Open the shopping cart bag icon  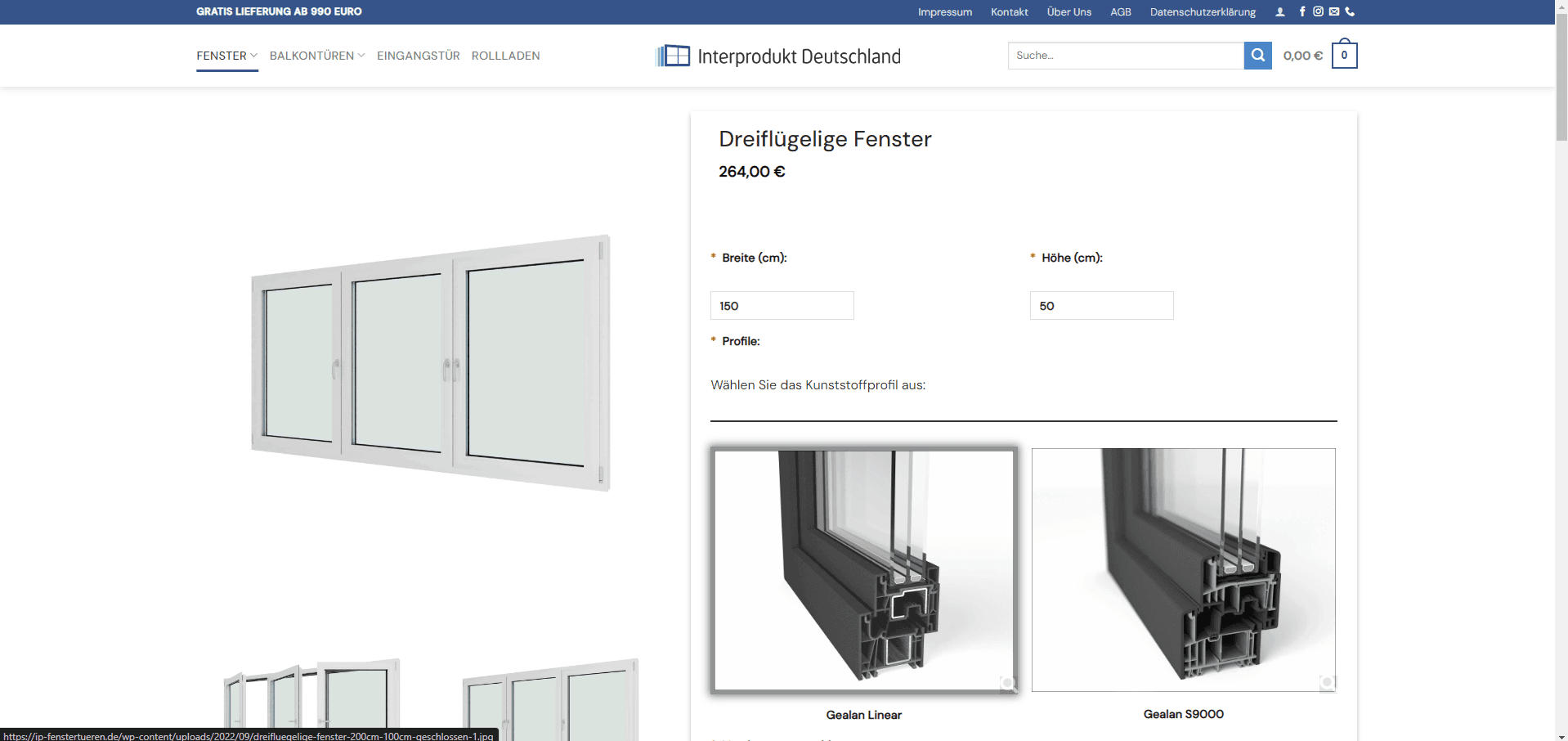(x=1344, y=56)
